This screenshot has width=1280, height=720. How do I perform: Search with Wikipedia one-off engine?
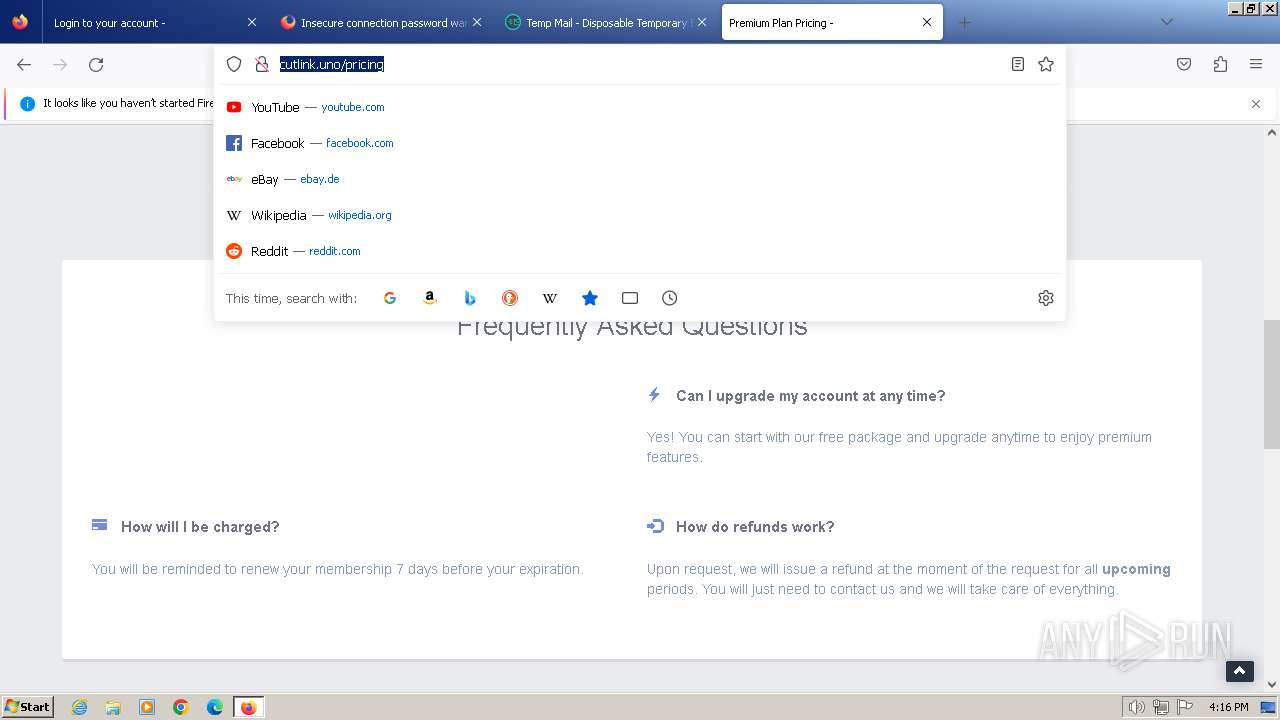tap(550, 298)
